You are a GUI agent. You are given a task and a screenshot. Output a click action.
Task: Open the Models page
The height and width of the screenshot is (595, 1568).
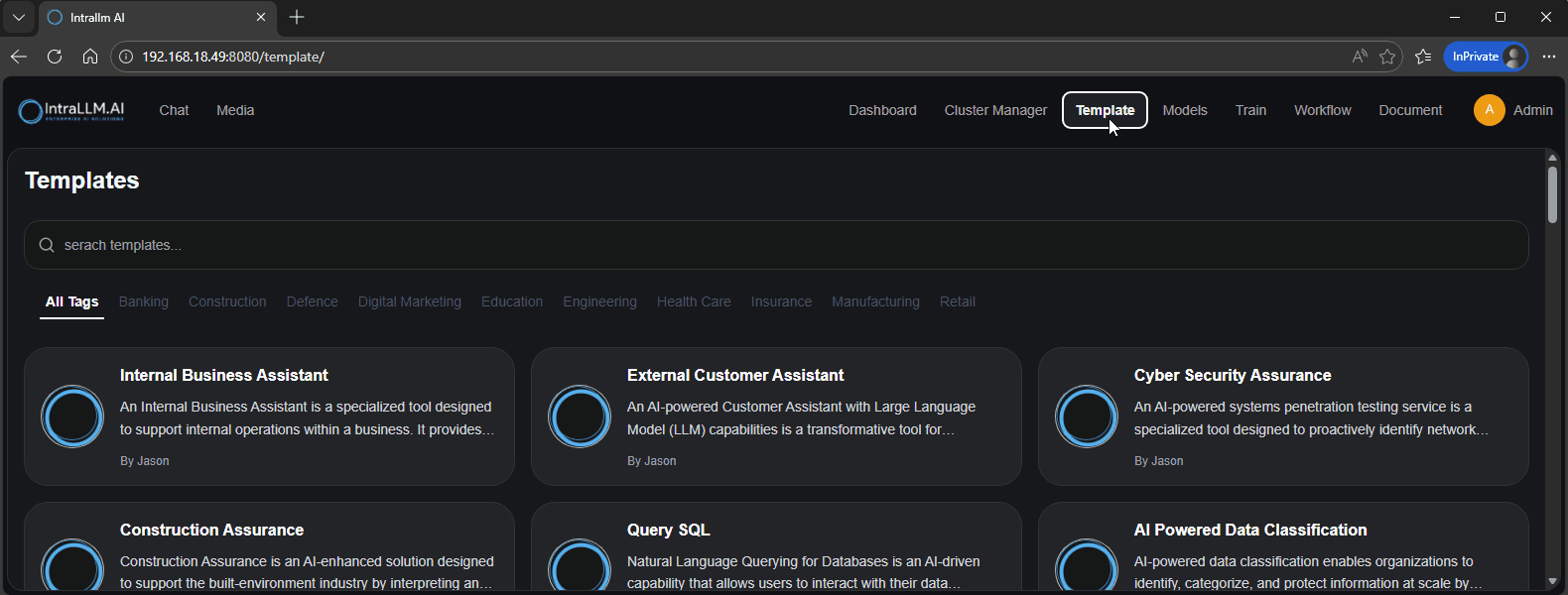[1185, 110]
